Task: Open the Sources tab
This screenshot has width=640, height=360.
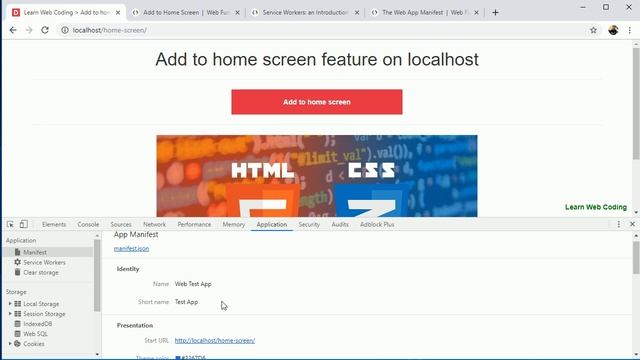Action: [x=121, y=224]
